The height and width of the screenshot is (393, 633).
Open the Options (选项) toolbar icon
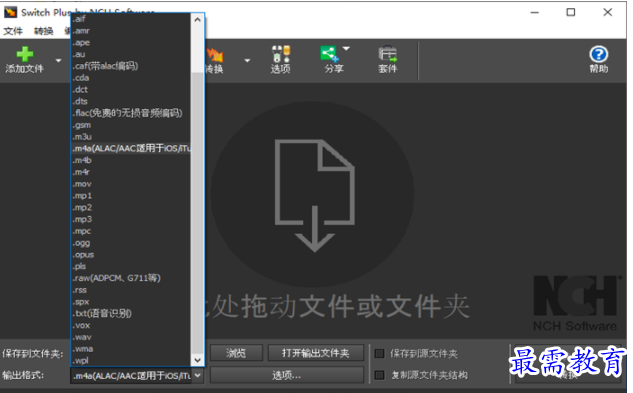[x=281, y=54]
